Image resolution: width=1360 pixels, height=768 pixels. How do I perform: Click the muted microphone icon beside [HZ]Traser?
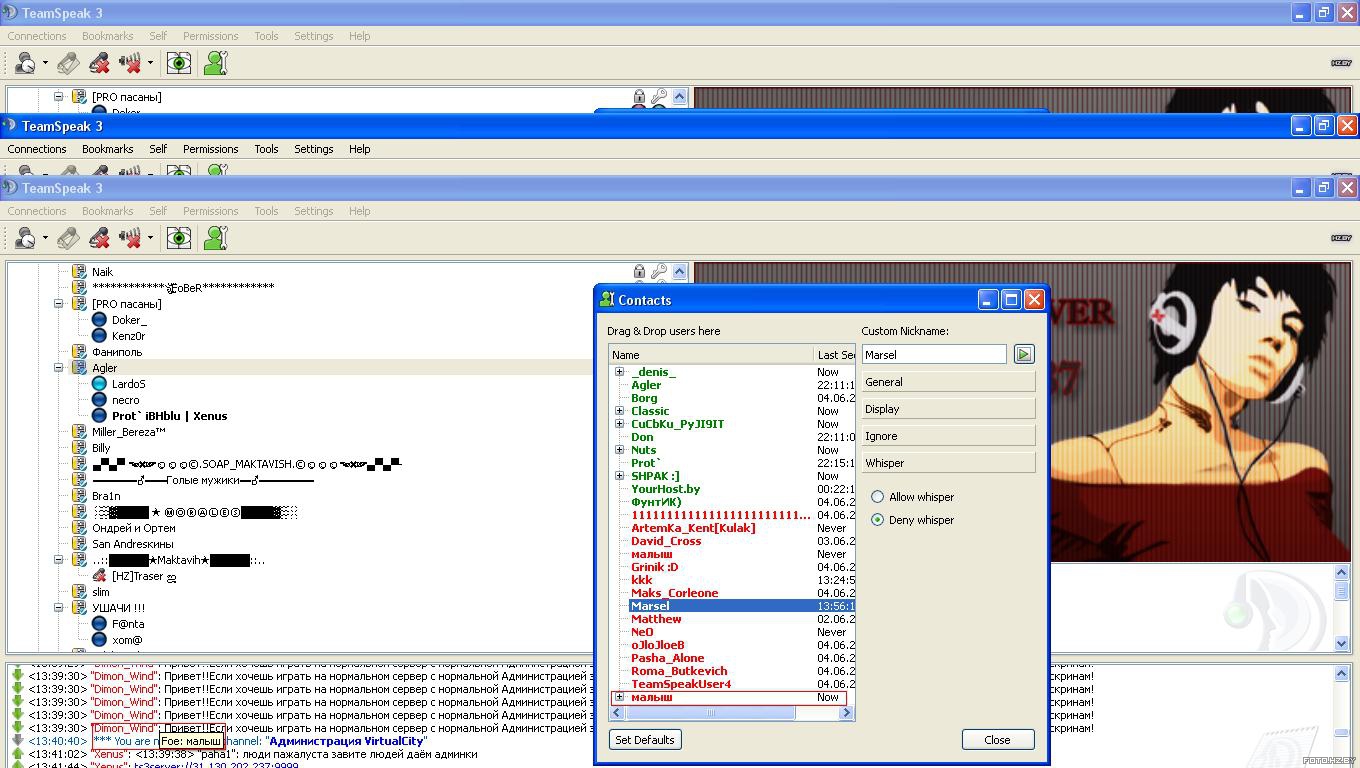pyautogui.click(x=99, y=576)
